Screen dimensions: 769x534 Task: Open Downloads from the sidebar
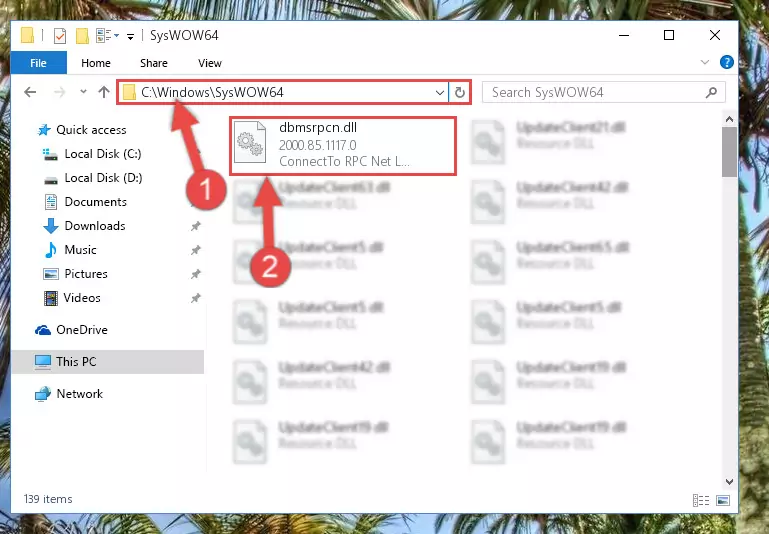[x=95, y=226]
